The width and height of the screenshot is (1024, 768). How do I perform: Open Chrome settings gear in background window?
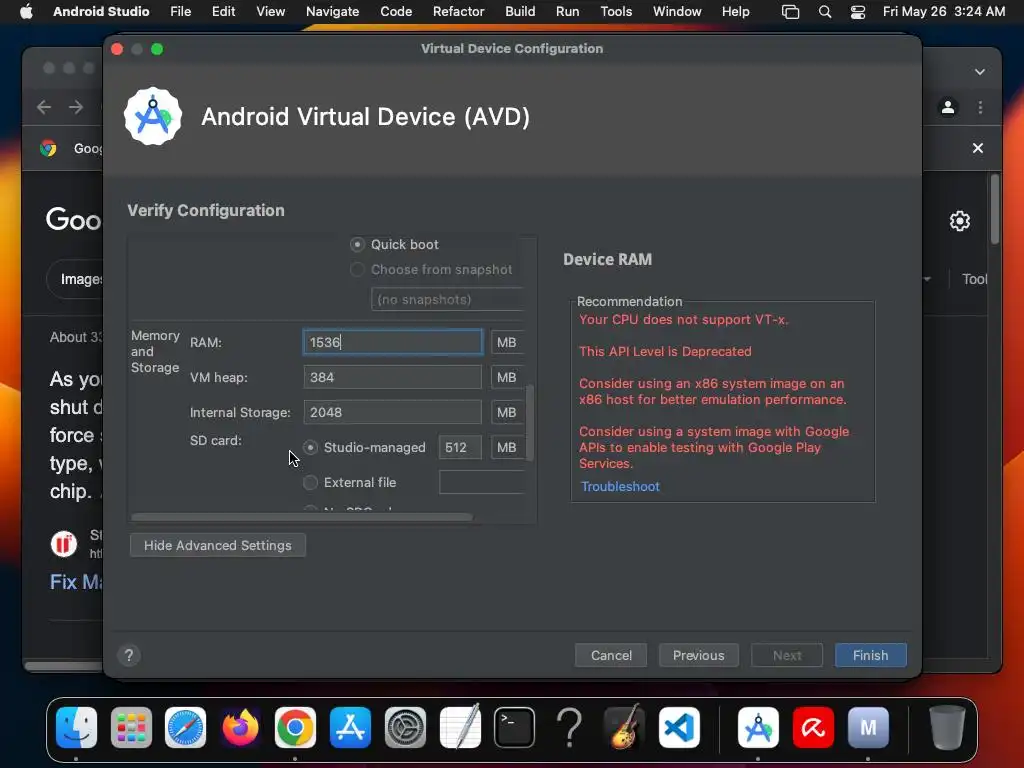coord(959,221)
